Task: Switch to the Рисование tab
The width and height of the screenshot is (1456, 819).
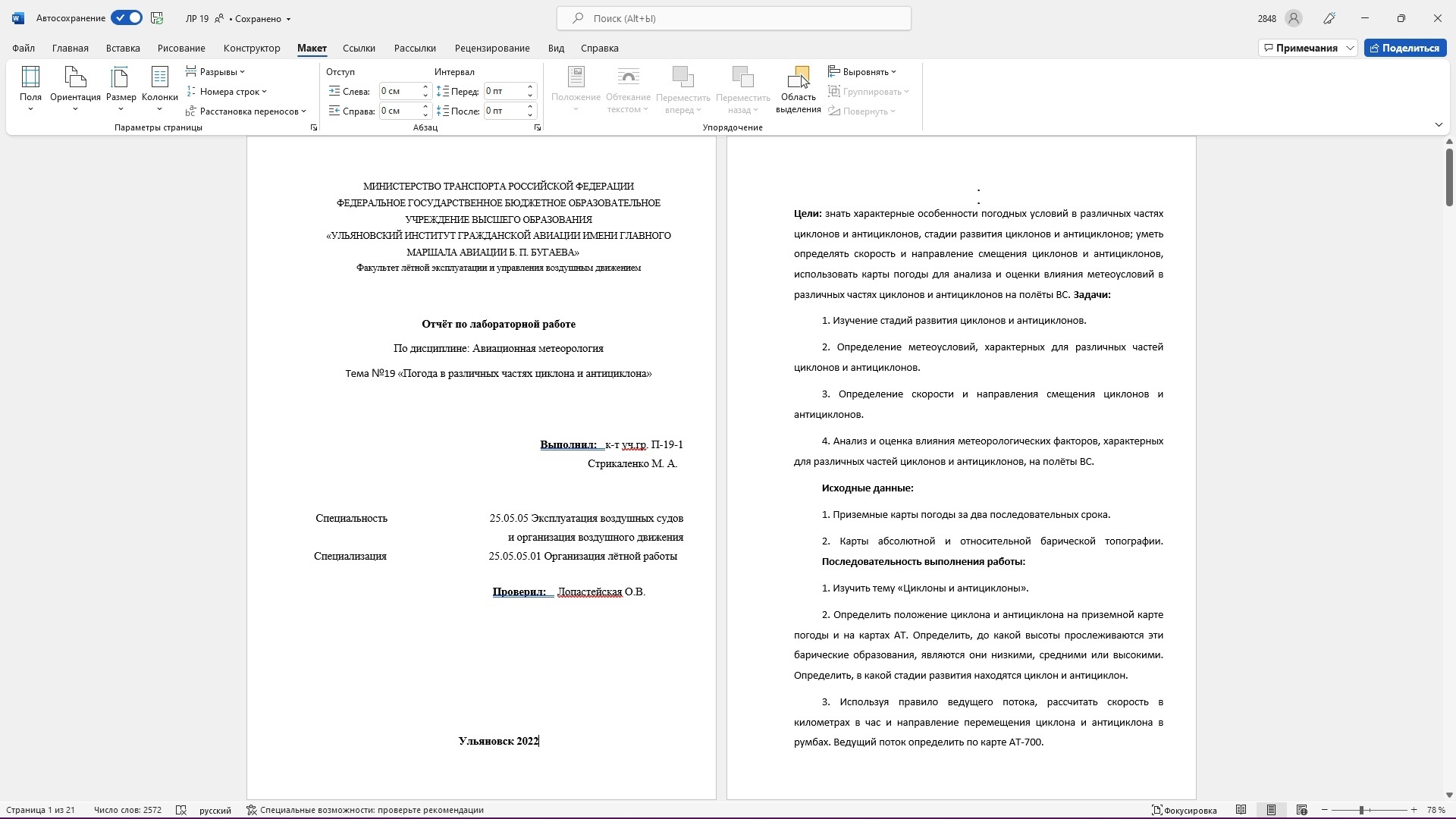Action: (x=181, y=48)
